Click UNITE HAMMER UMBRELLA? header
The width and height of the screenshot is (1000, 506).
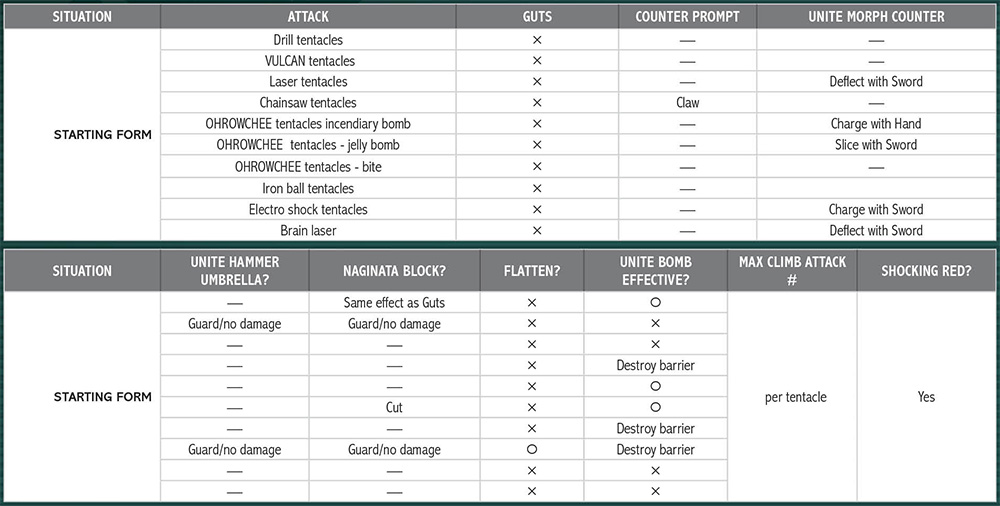235,271
